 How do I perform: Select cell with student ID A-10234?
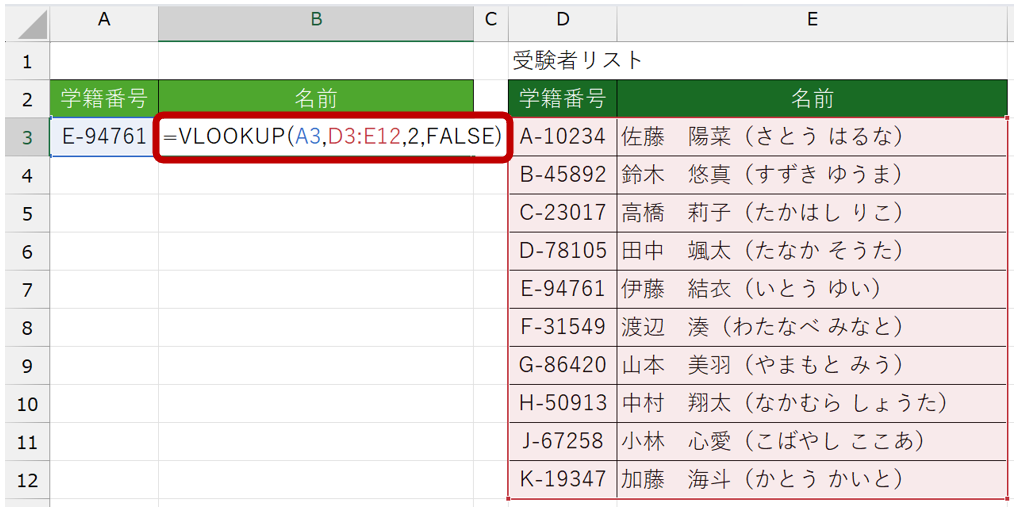pyautogui.click(x=563, y=137)
